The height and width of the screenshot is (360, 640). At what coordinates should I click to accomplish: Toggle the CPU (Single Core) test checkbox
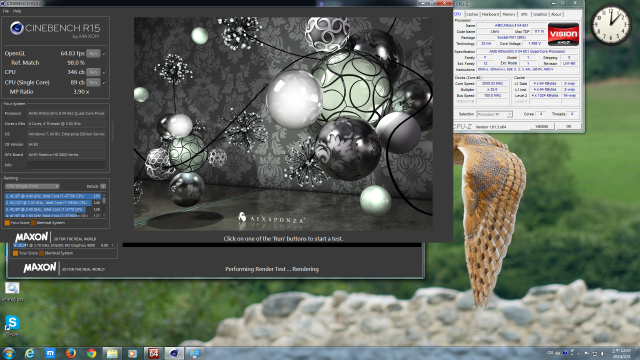click(x=104, y=82)
